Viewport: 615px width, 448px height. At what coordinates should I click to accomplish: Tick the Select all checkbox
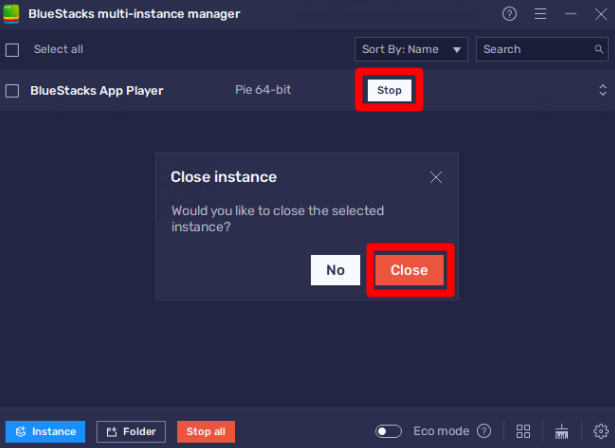pyautogui.click(x=12, y=50)
